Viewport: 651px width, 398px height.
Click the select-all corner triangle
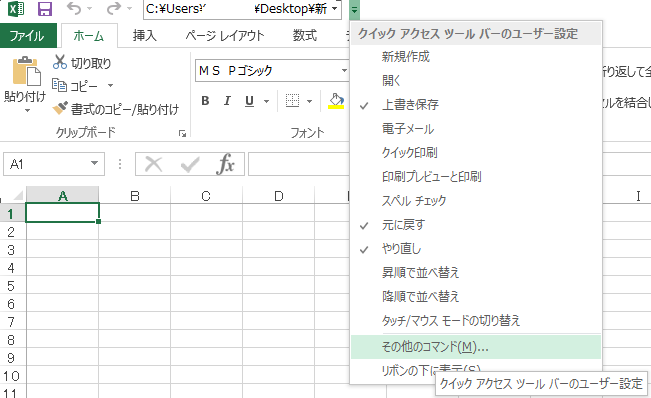point(17,195)
